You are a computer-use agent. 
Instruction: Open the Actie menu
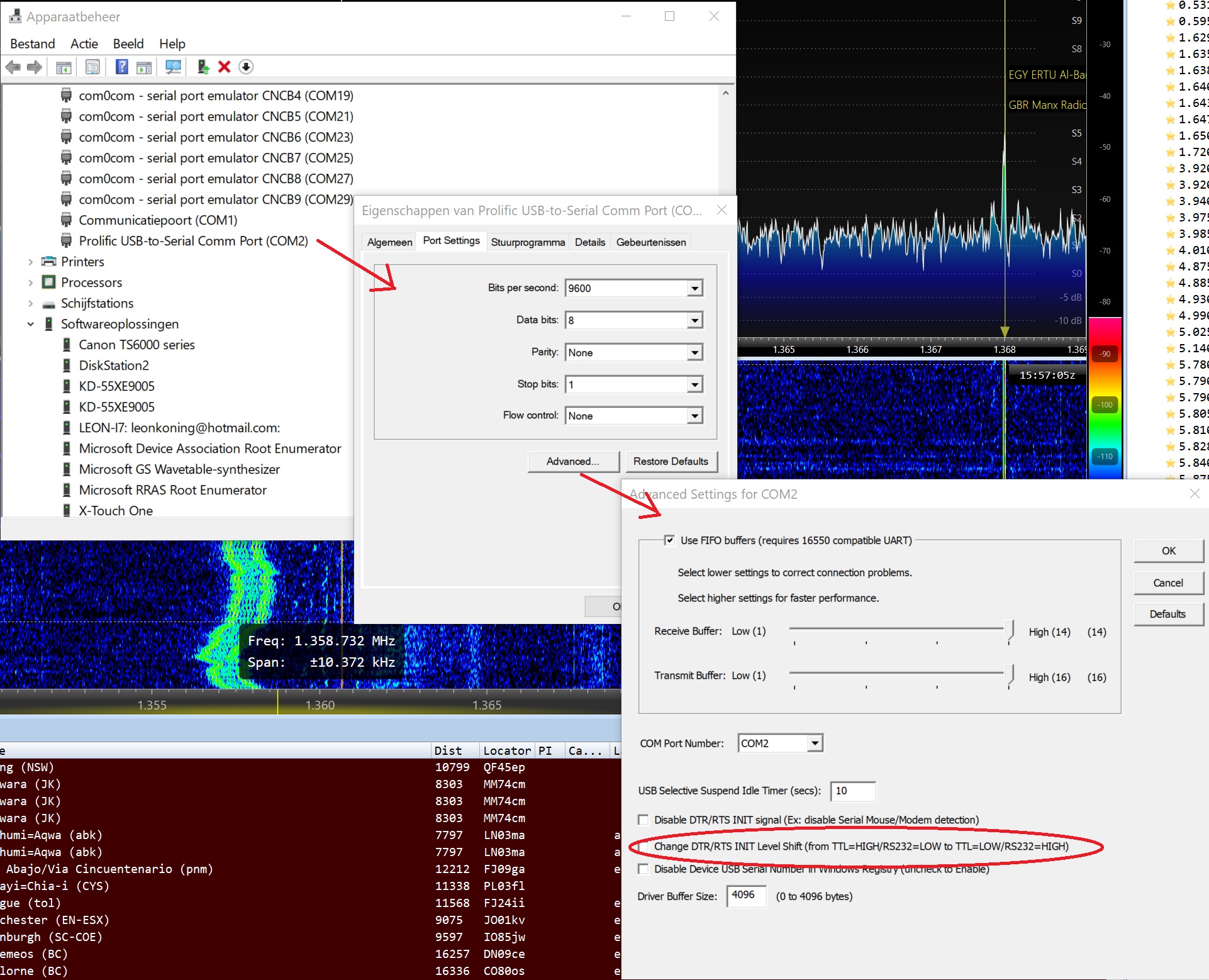(x=84, y=43)
